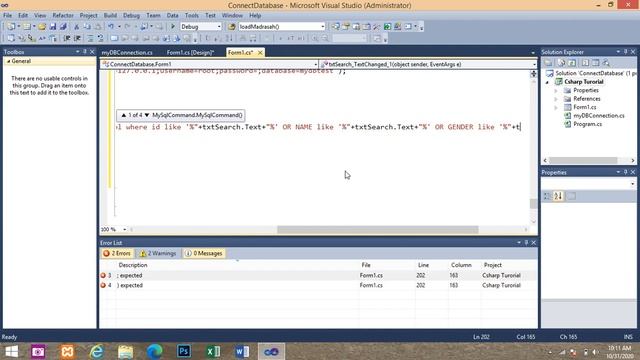Open Photoshop from the taskbar
Viewport: 640px width, 360px height.
[x=184, y=351]
